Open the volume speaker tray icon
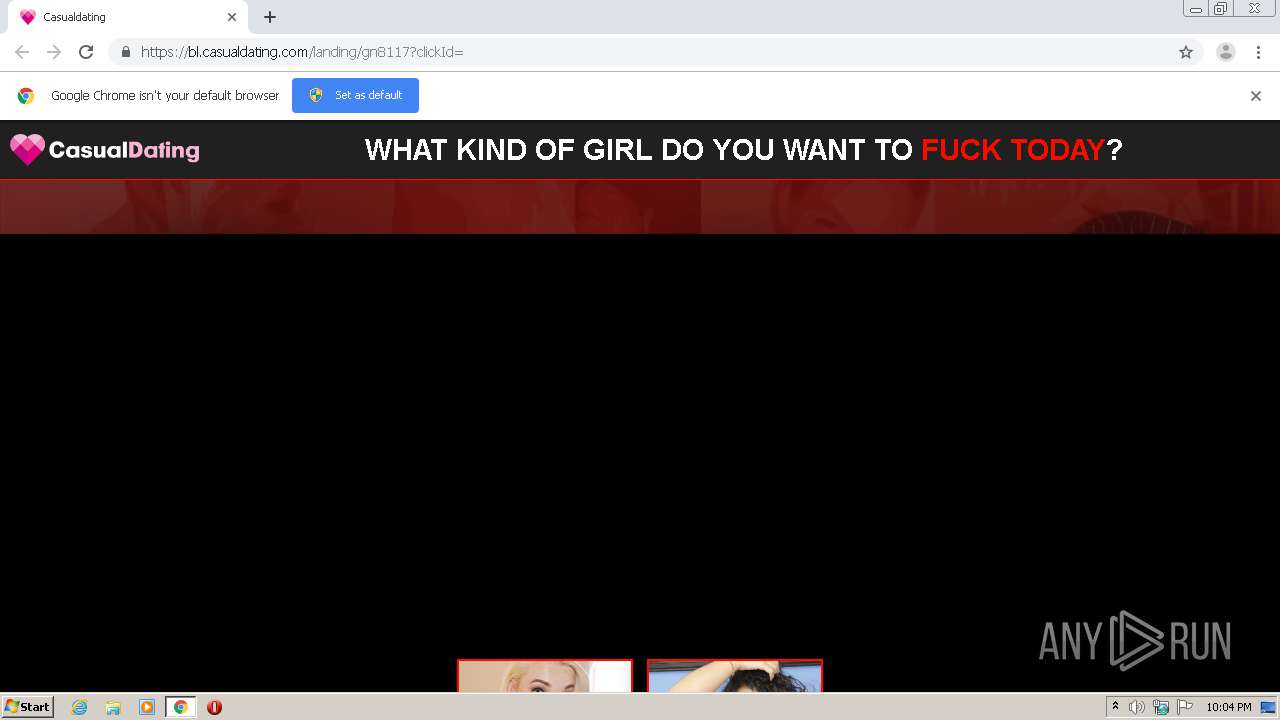The width and height of the screenshot is (1280, 720). (x=1137, y=707)
